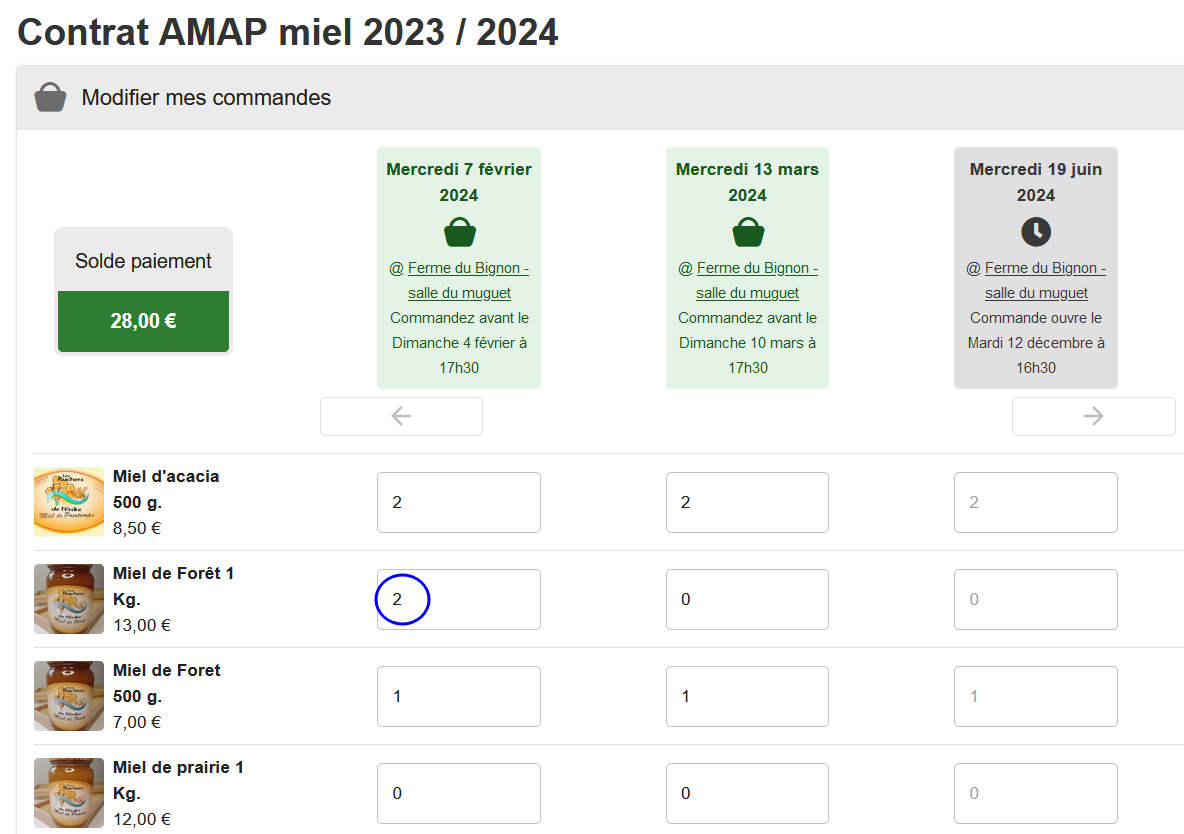Click the Miel d'acacia product thumbnail
1184x834 pixels.
pyautogui.click(x=69, y=501)
